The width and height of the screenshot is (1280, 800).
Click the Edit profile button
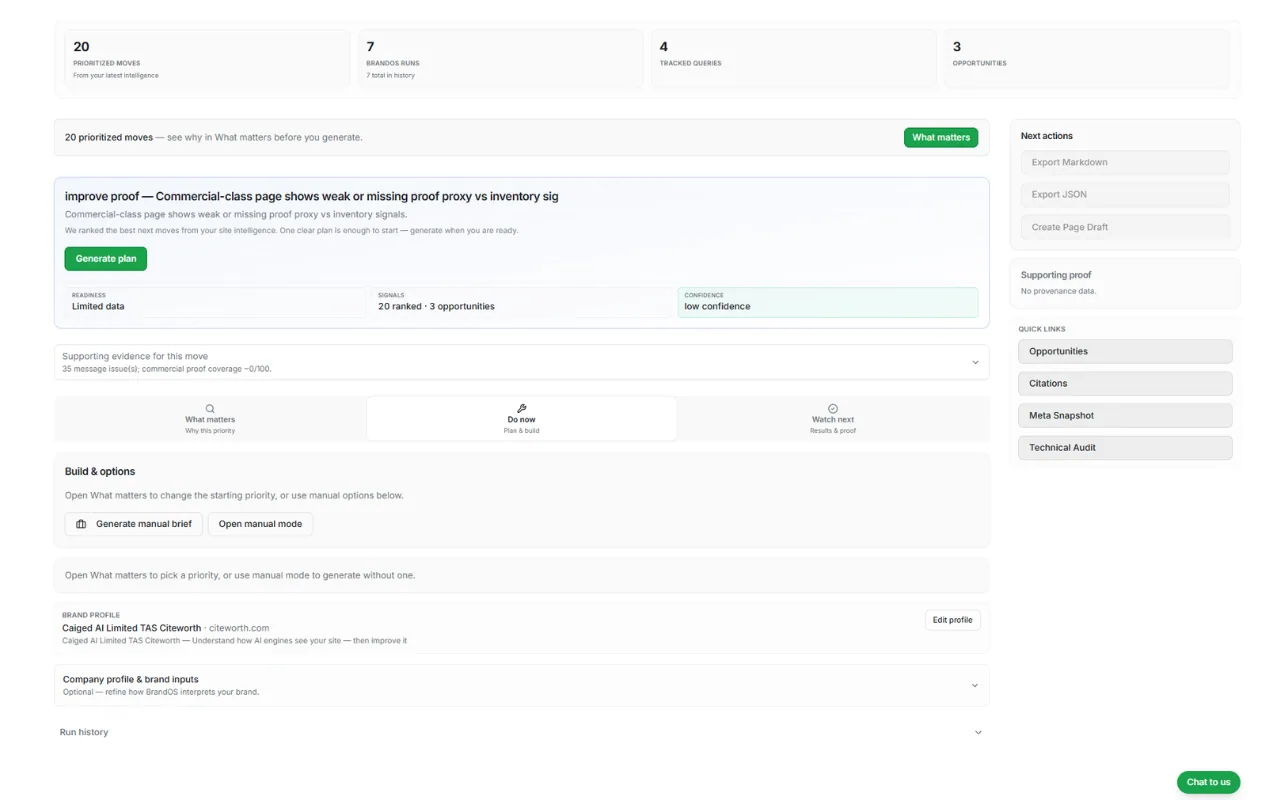952,620
